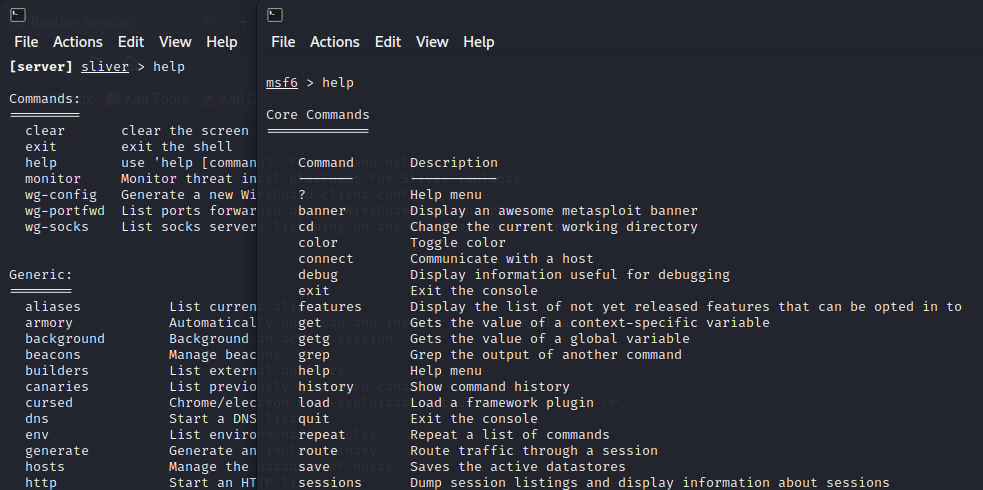Open Help menu in msf6 terminal
The width and height of the screenshot is (983, 490).
479,42
